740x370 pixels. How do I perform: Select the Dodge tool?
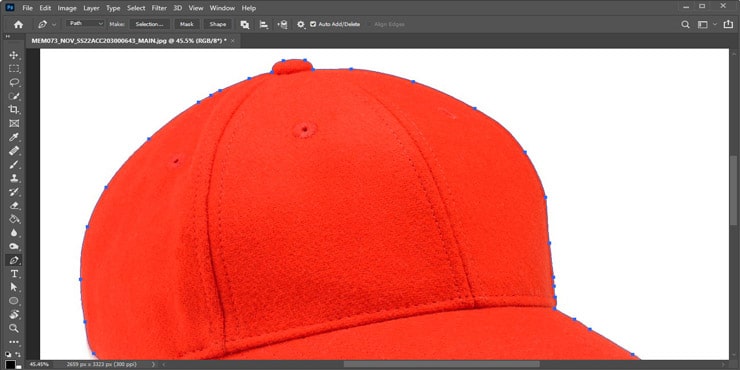click(14, 246)
